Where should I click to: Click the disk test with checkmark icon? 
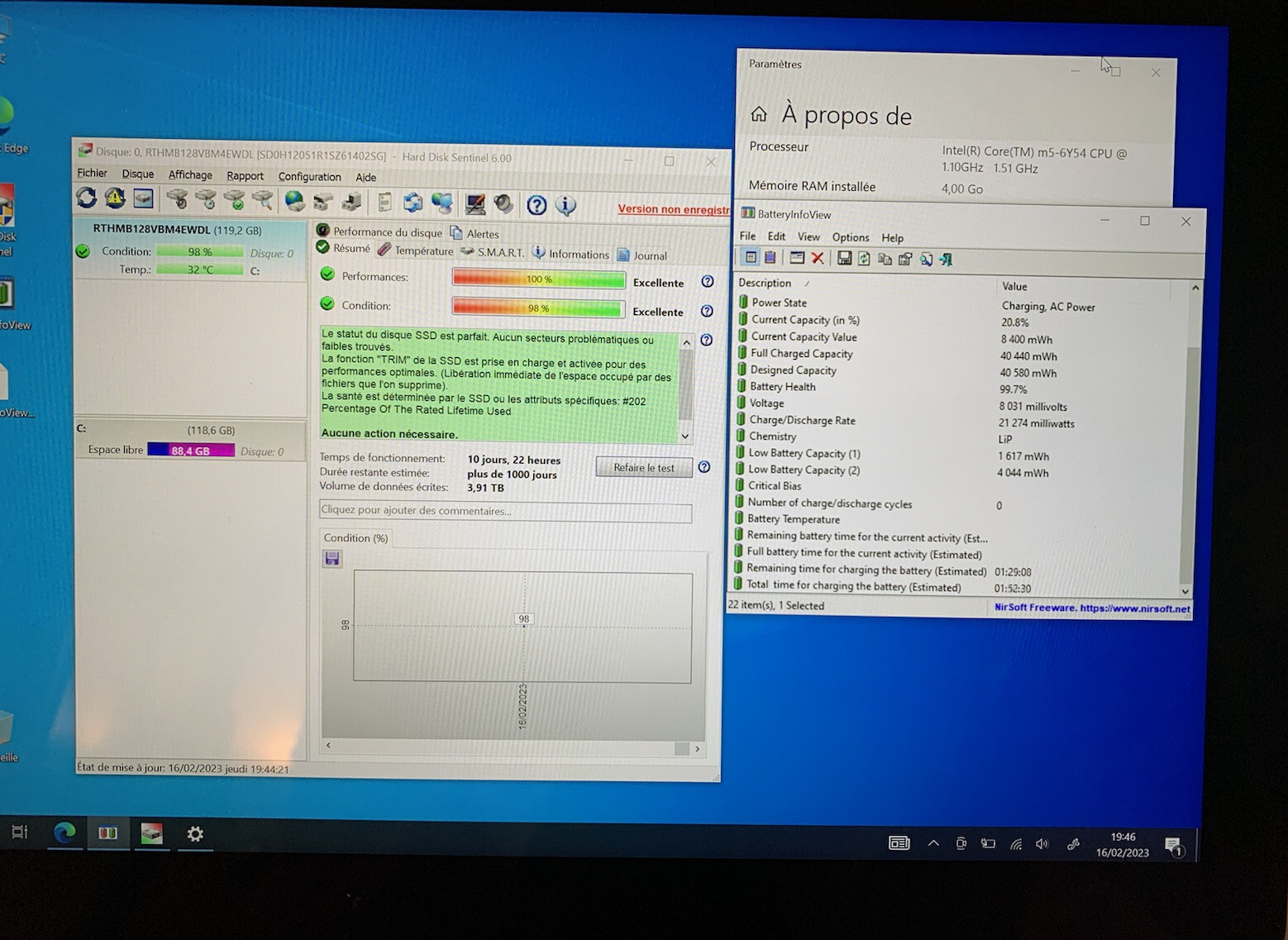coord(235,199)
